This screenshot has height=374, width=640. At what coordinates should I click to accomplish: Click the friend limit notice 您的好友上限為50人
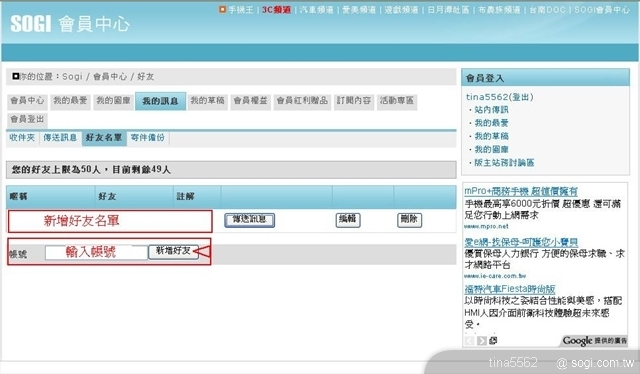tap(231, 169)
